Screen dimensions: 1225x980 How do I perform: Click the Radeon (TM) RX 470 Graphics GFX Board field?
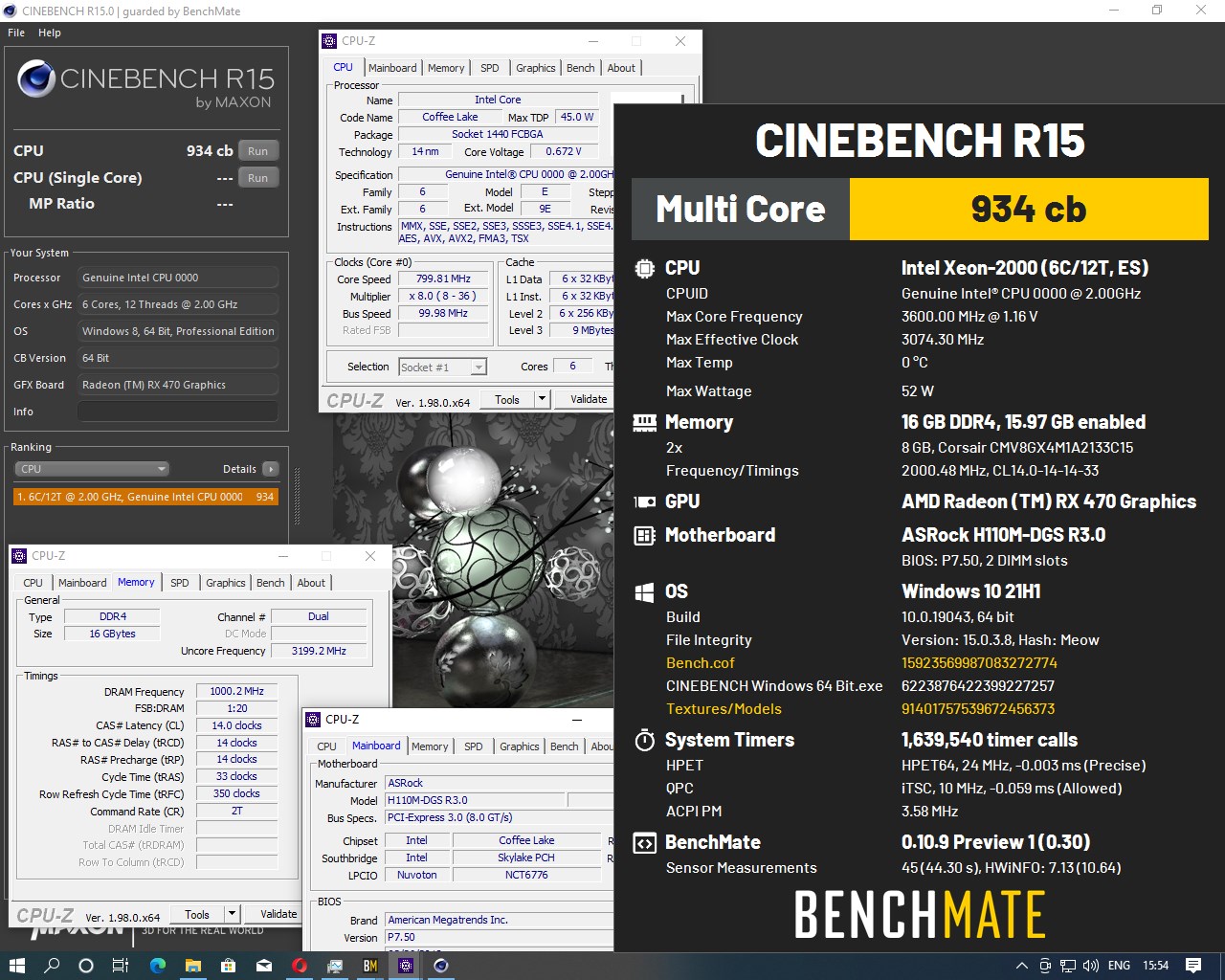pyautogui.click(x=178, y=385)
